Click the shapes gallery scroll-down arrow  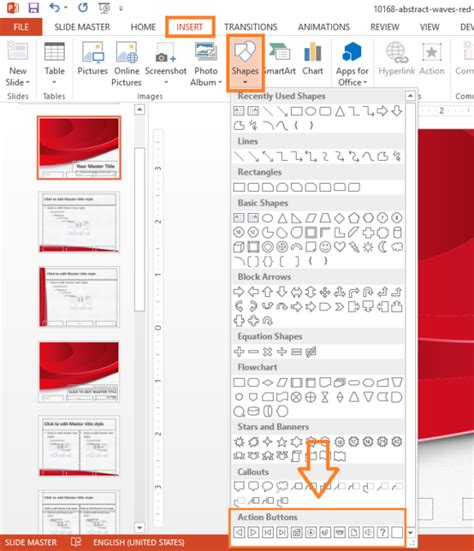tap(410, 533)
